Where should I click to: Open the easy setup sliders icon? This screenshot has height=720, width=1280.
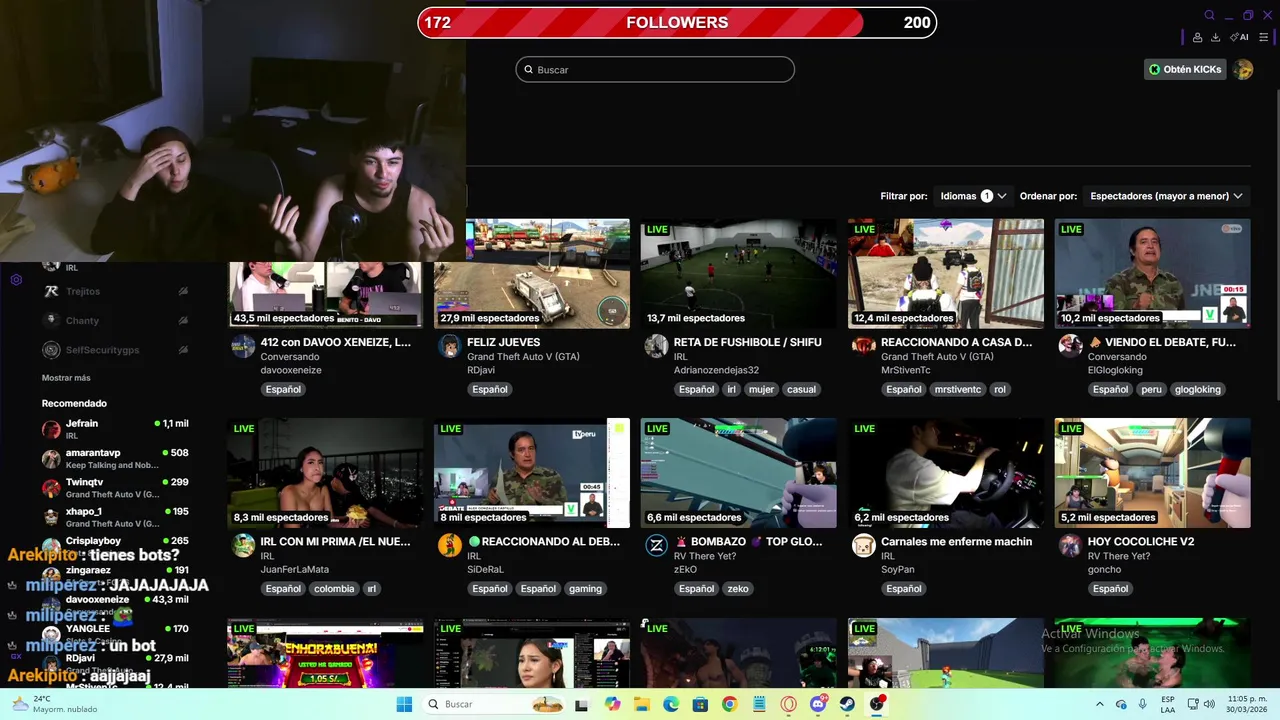pyautogui.click(x=1263, y=37)
